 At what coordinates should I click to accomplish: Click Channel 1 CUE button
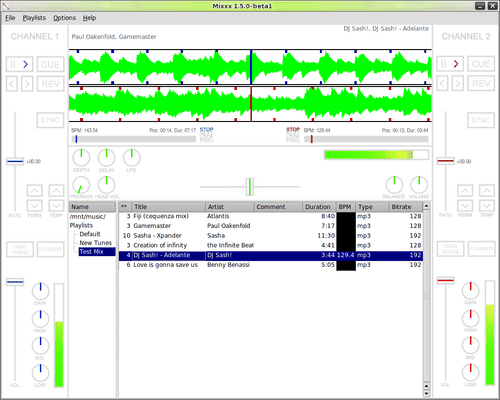point(50,64)
